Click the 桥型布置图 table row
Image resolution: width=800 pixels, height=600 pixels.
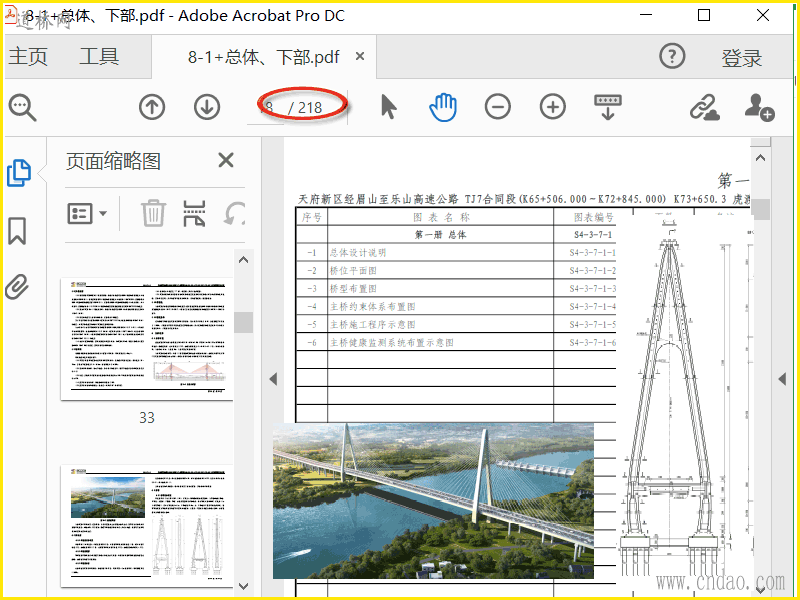click(x=456, y=288)
